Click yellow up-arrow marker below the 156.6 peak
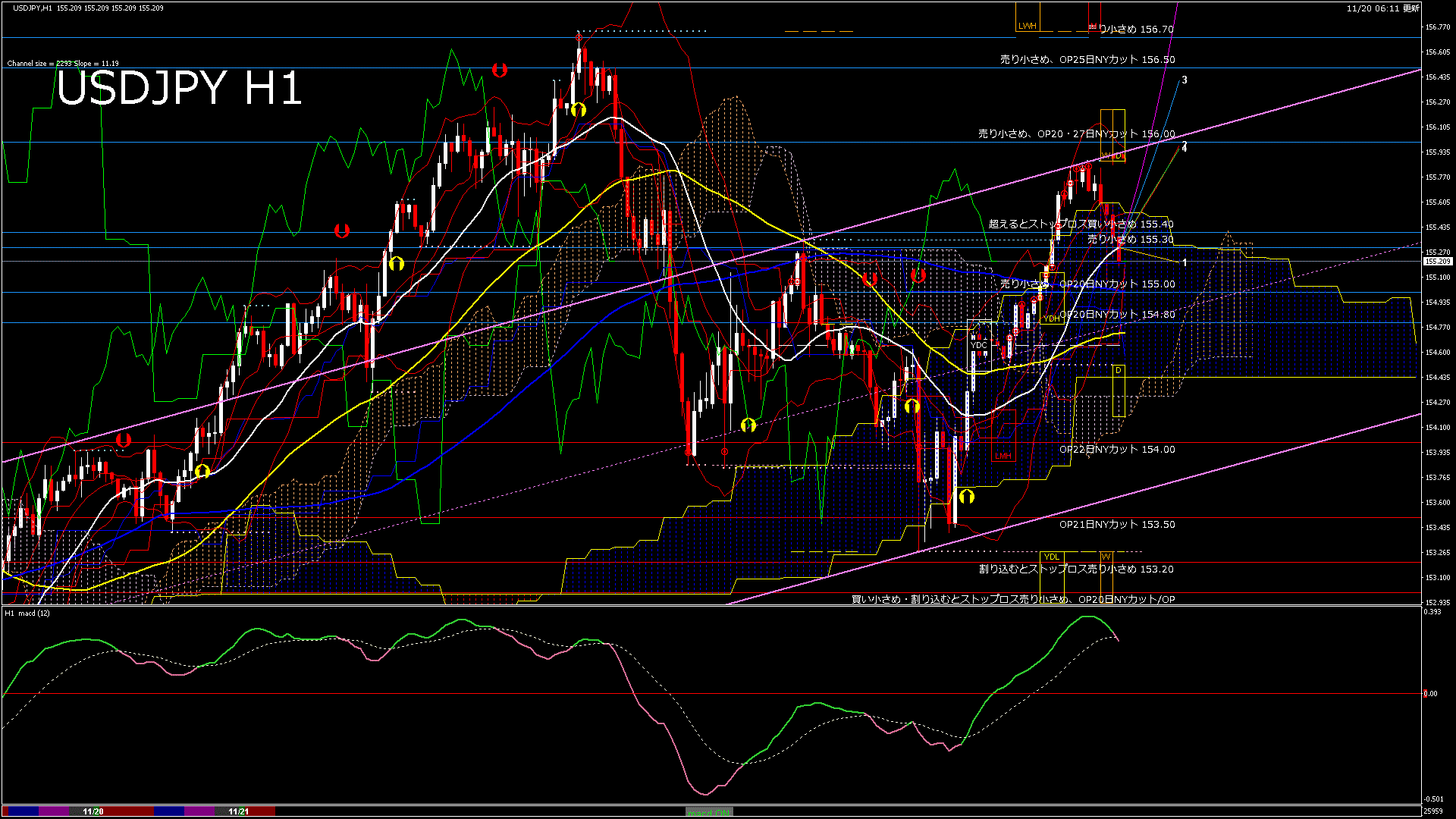 tap(578, 110)
